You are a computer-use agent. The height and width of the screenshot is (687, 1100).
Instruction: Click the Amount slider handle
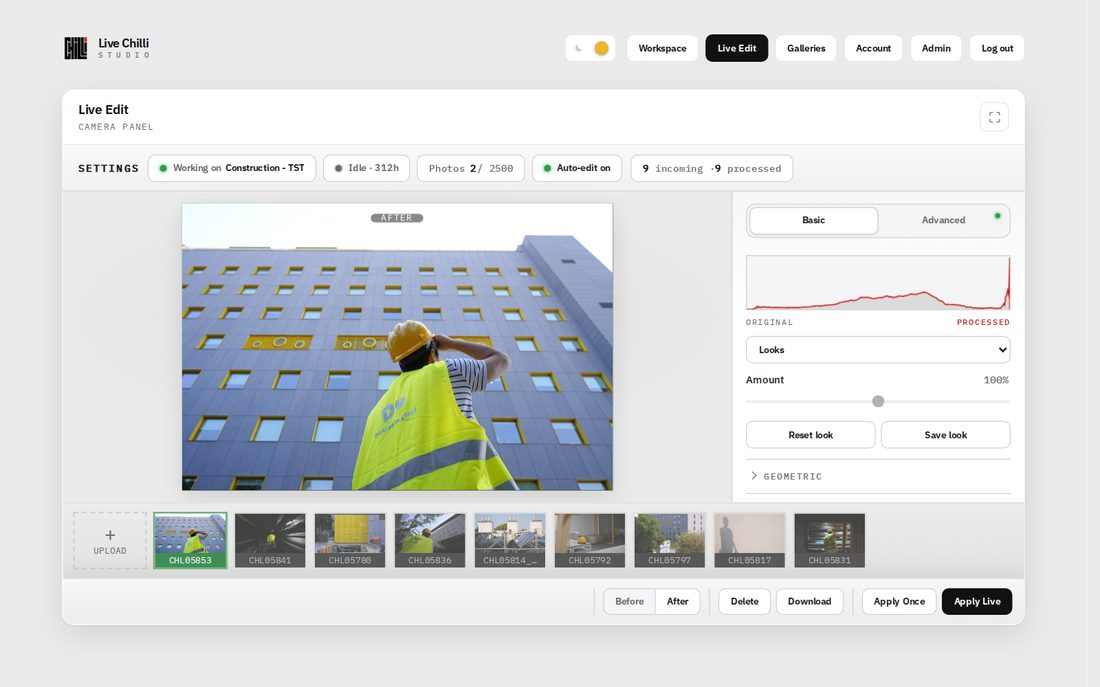[878, 401]
